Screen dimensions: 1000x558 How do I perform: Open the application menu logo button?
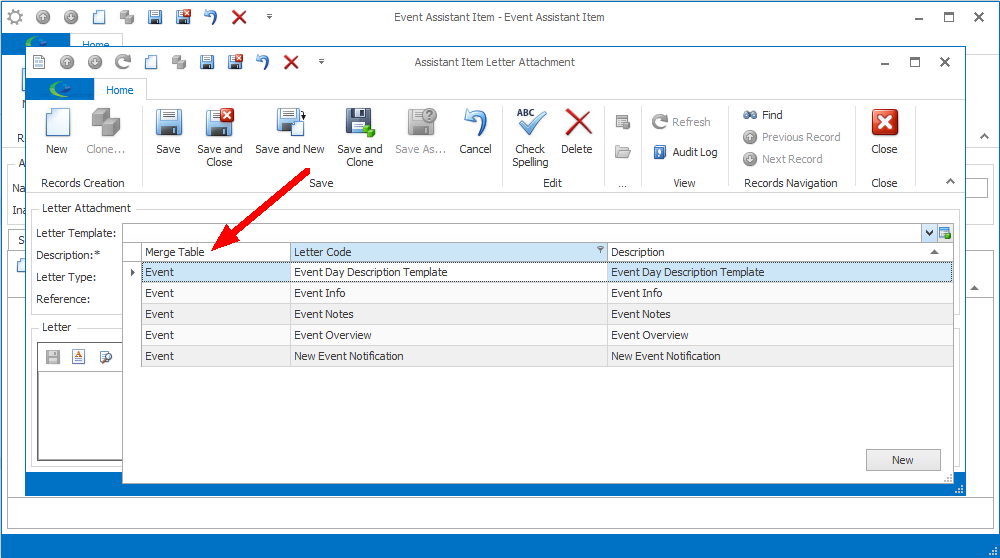[x=61, y=89]
